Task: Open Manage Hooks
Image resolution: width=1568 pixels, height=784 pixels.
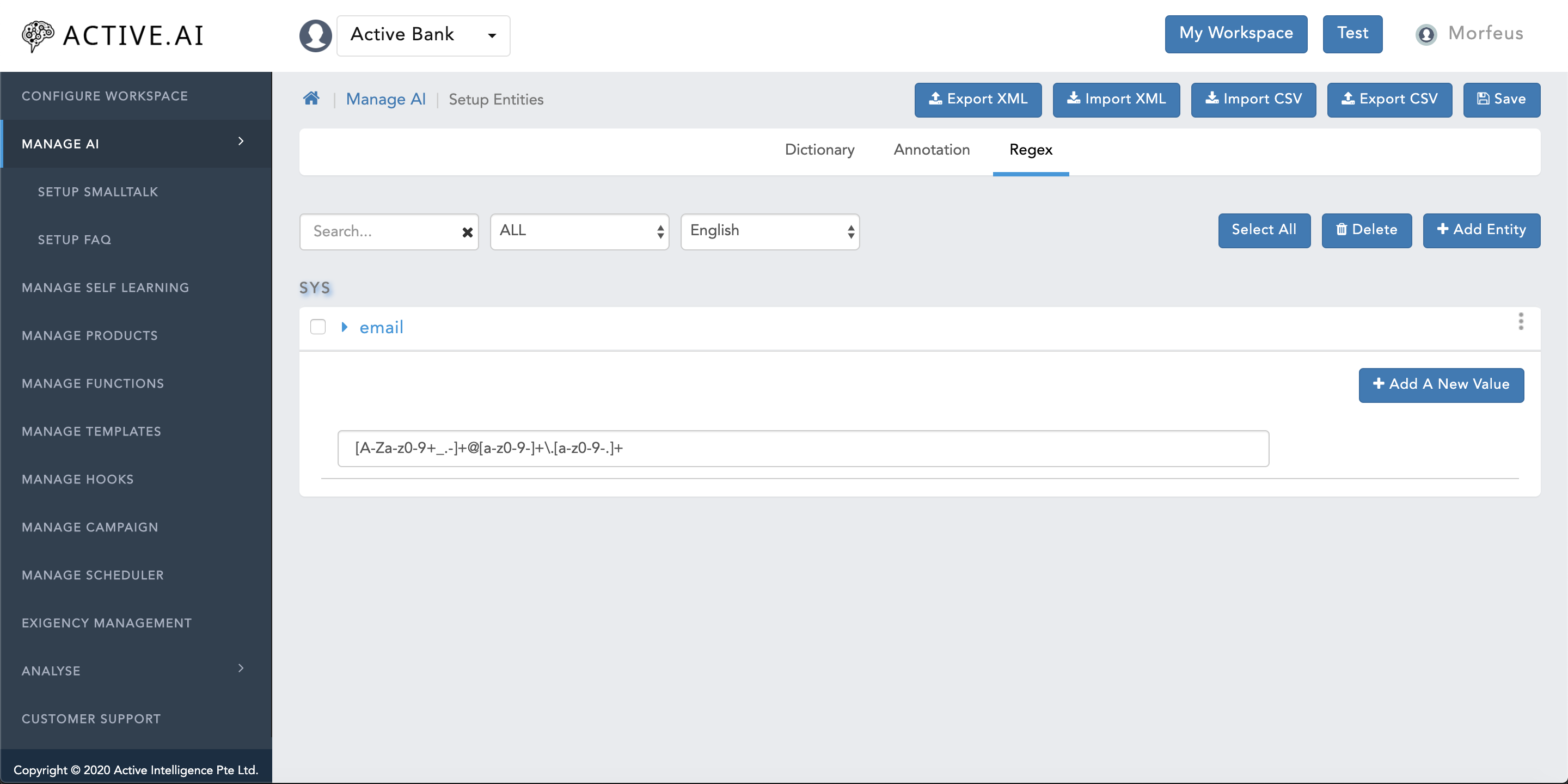Action: pos(77,480)
